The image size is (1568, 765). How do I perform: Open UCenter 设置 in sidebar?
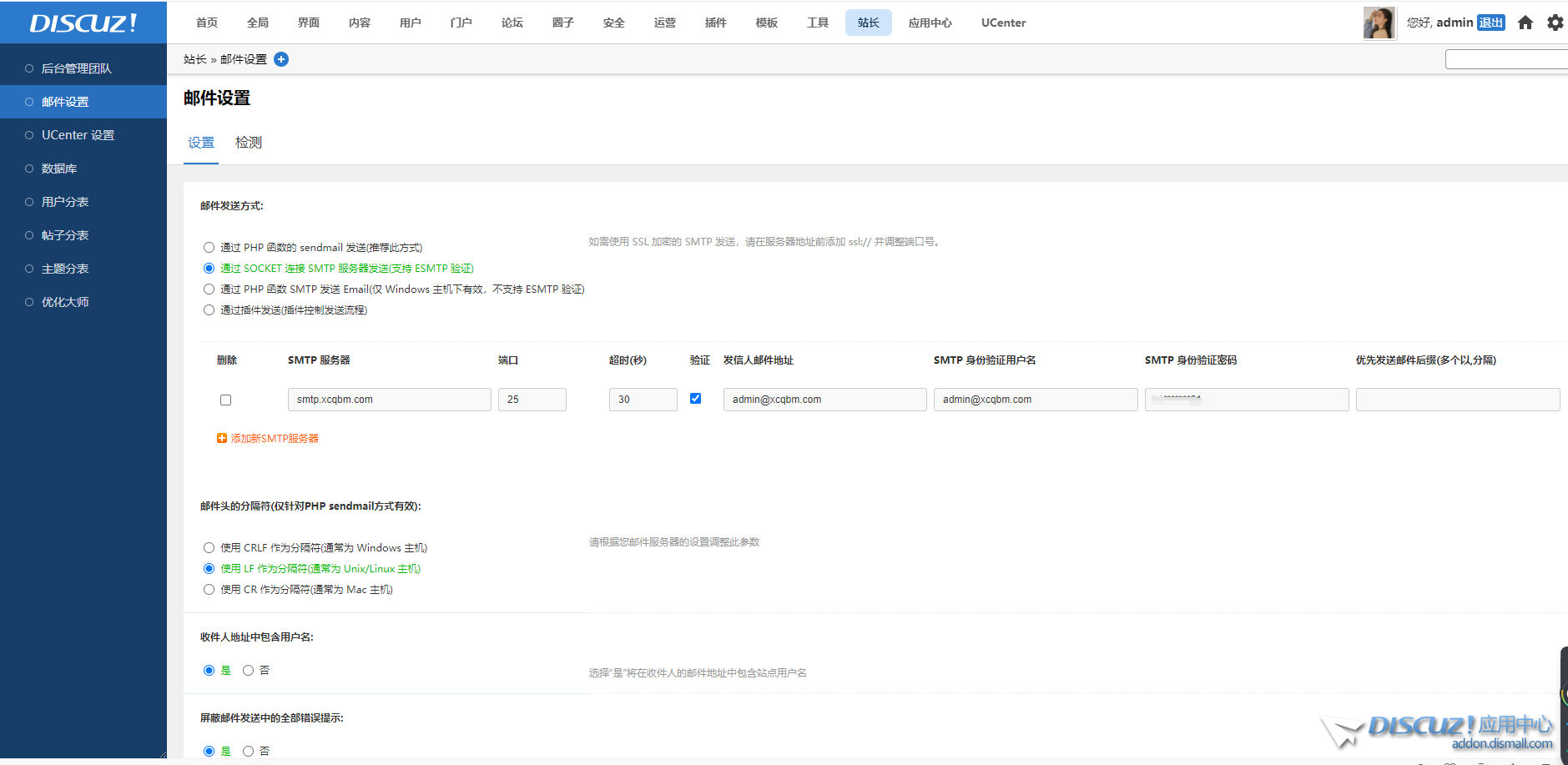(78, 135)
